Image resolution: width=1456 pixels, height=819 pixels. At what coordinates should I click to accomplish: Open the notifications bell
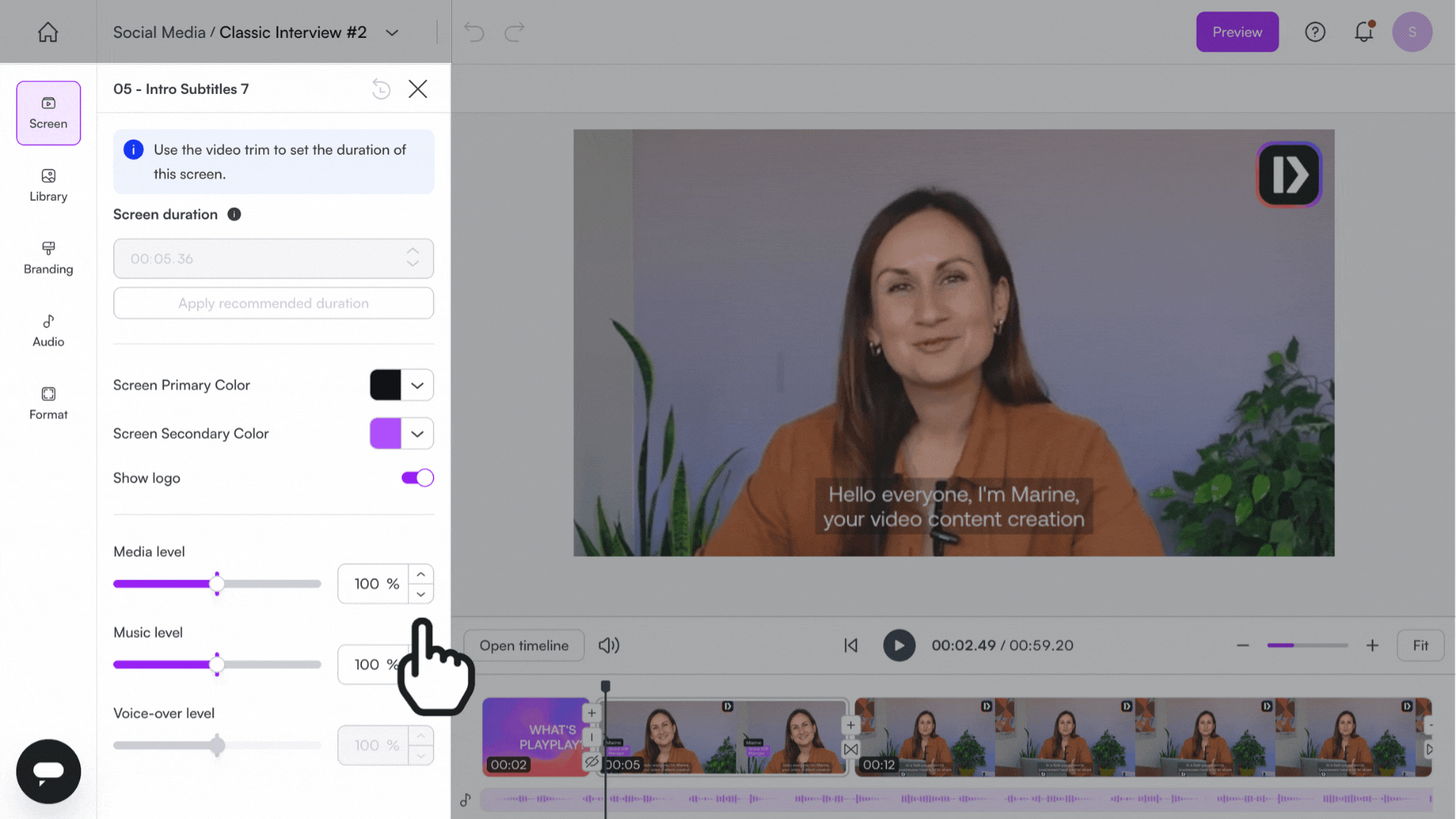click(x=1363, y=32)
